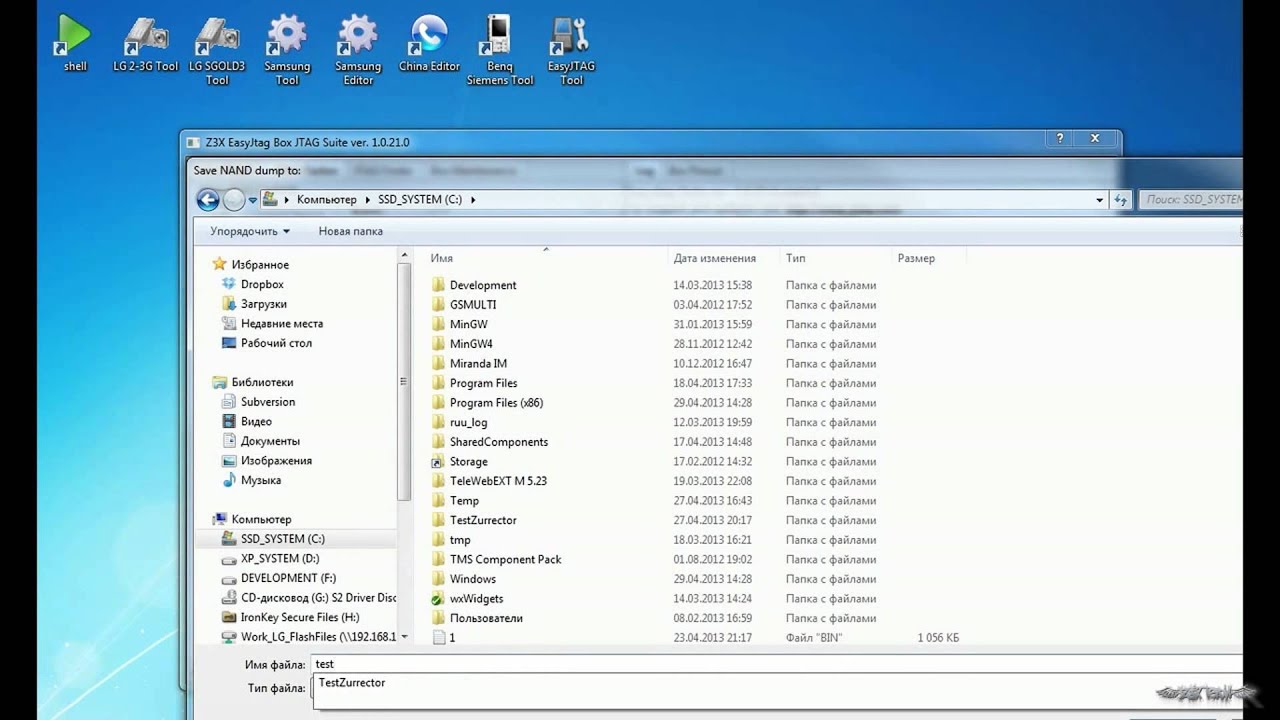
Task: Select IronKey Secure Files (H:) drive
Action: click(300, 617)
